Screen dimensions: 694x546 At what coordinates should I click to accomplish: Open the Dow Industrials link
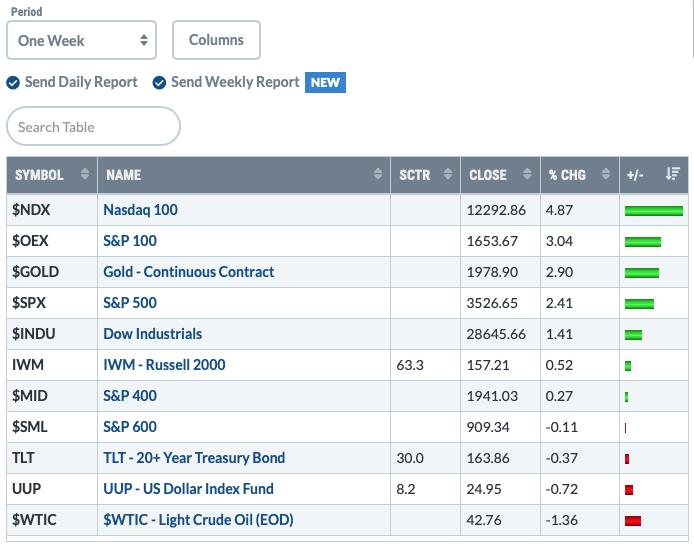click(x=152, y=334)
